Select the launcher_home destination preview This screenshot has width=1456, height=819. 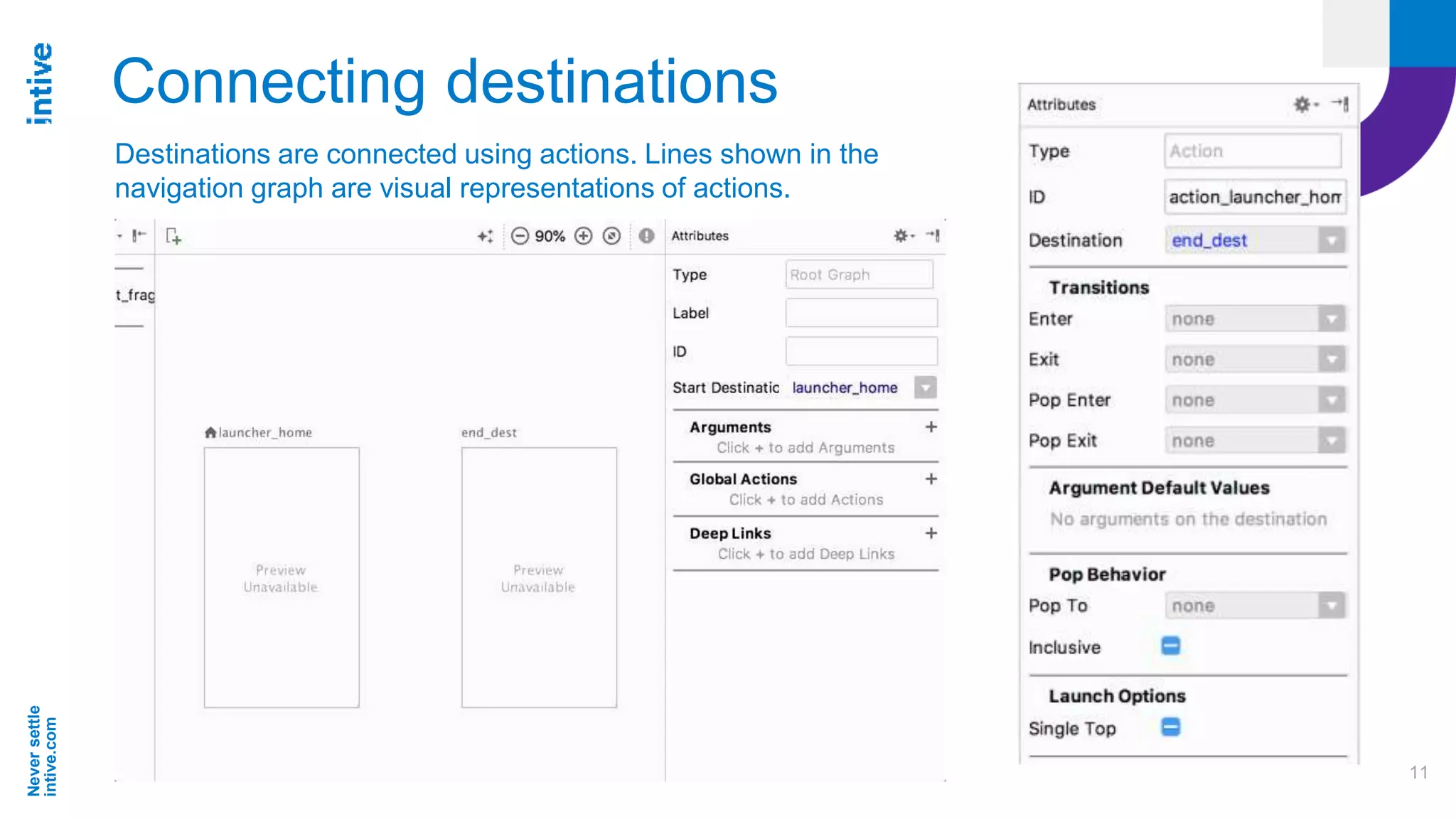coord(282,577)
